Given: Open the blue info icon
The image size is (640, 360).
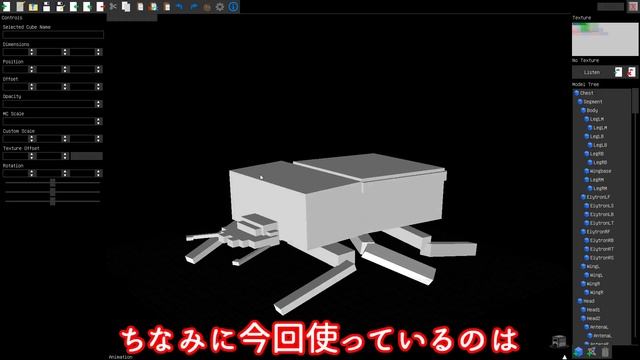Looking at the screenshot, I should [x=233, y=7].
